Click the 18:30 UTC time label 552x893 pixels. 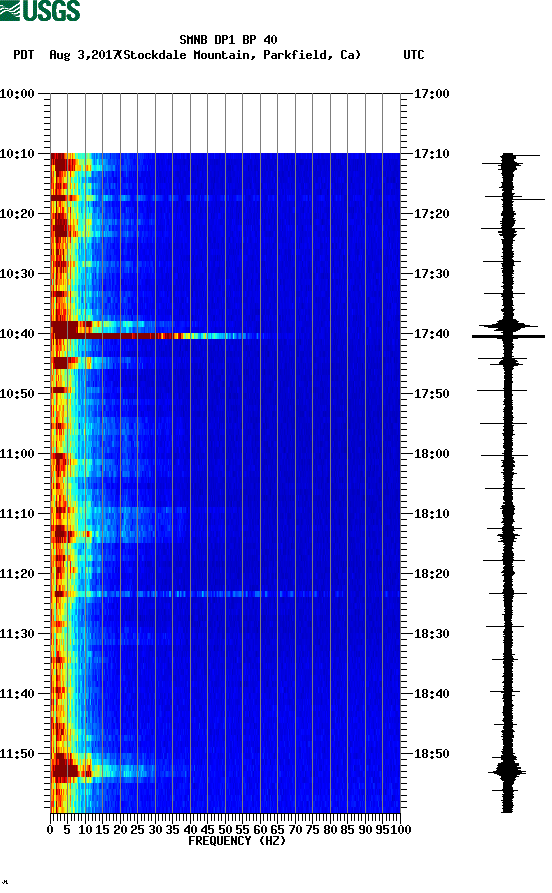point(431,634)
